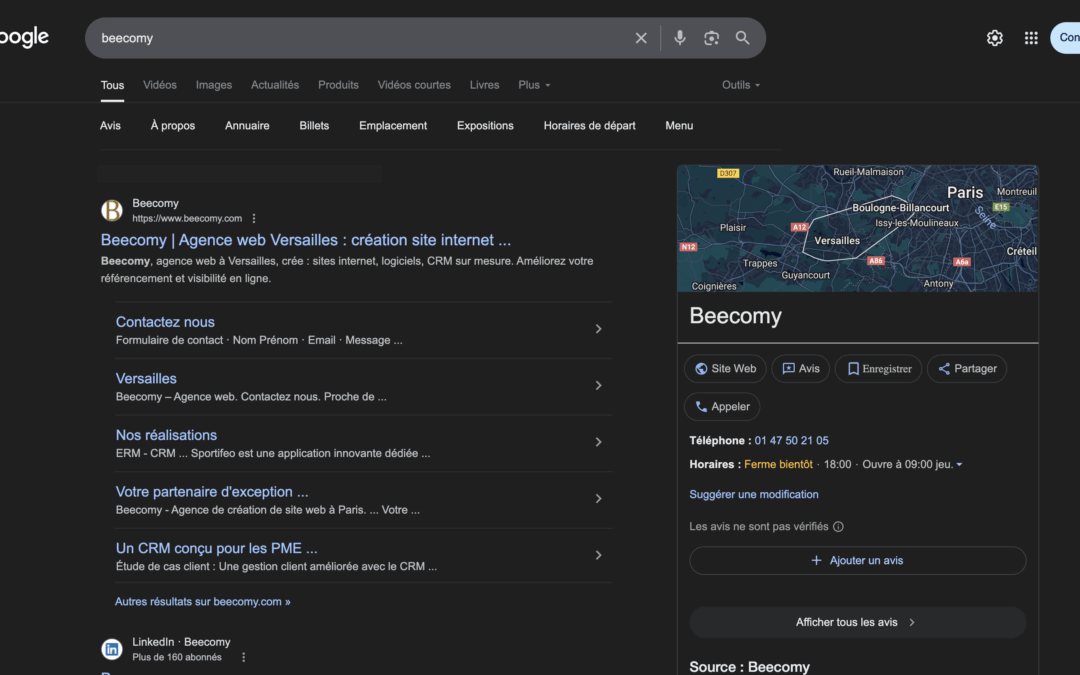The image size is (1080, 675).
Task: Click Beecomy site favicon in first result
Action: point(112,210)
